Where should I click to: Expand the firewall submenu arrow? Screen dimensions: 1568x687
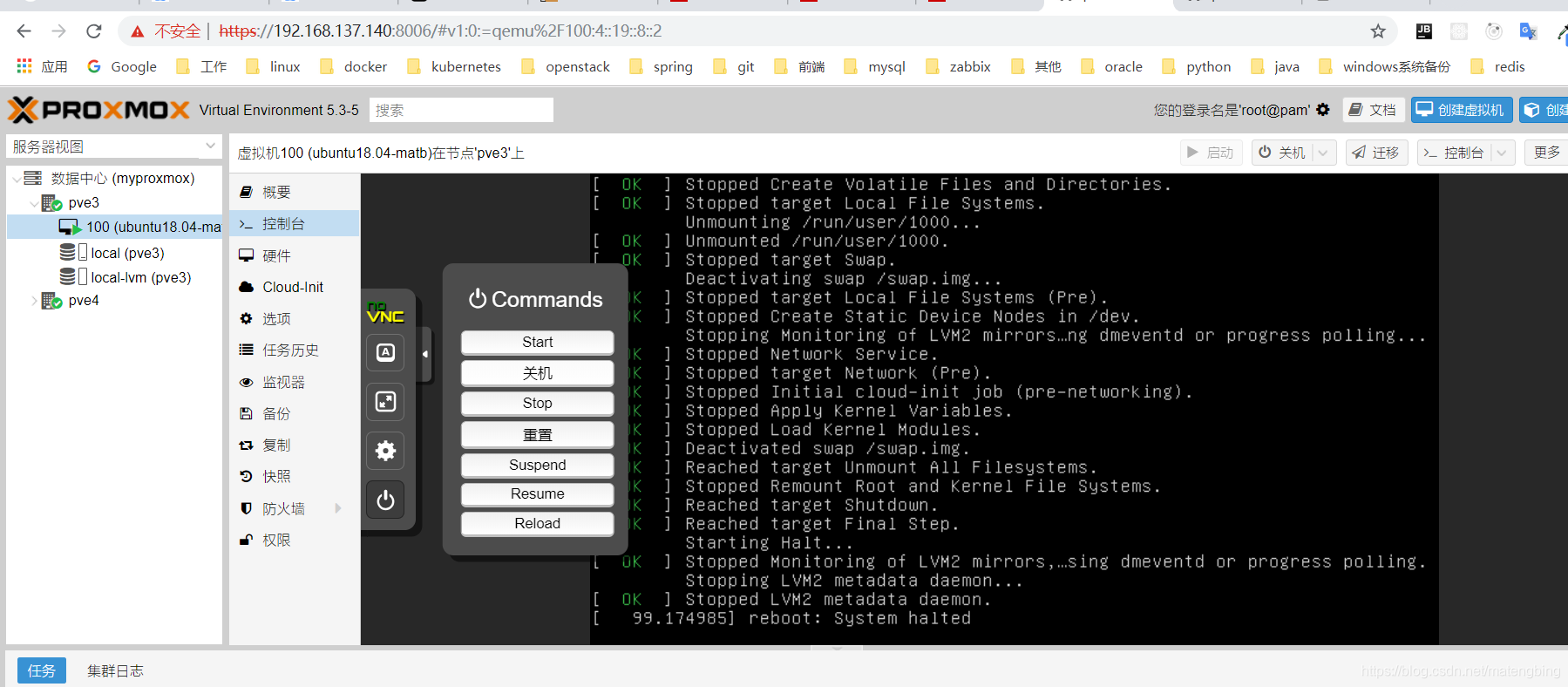point(338,508)
